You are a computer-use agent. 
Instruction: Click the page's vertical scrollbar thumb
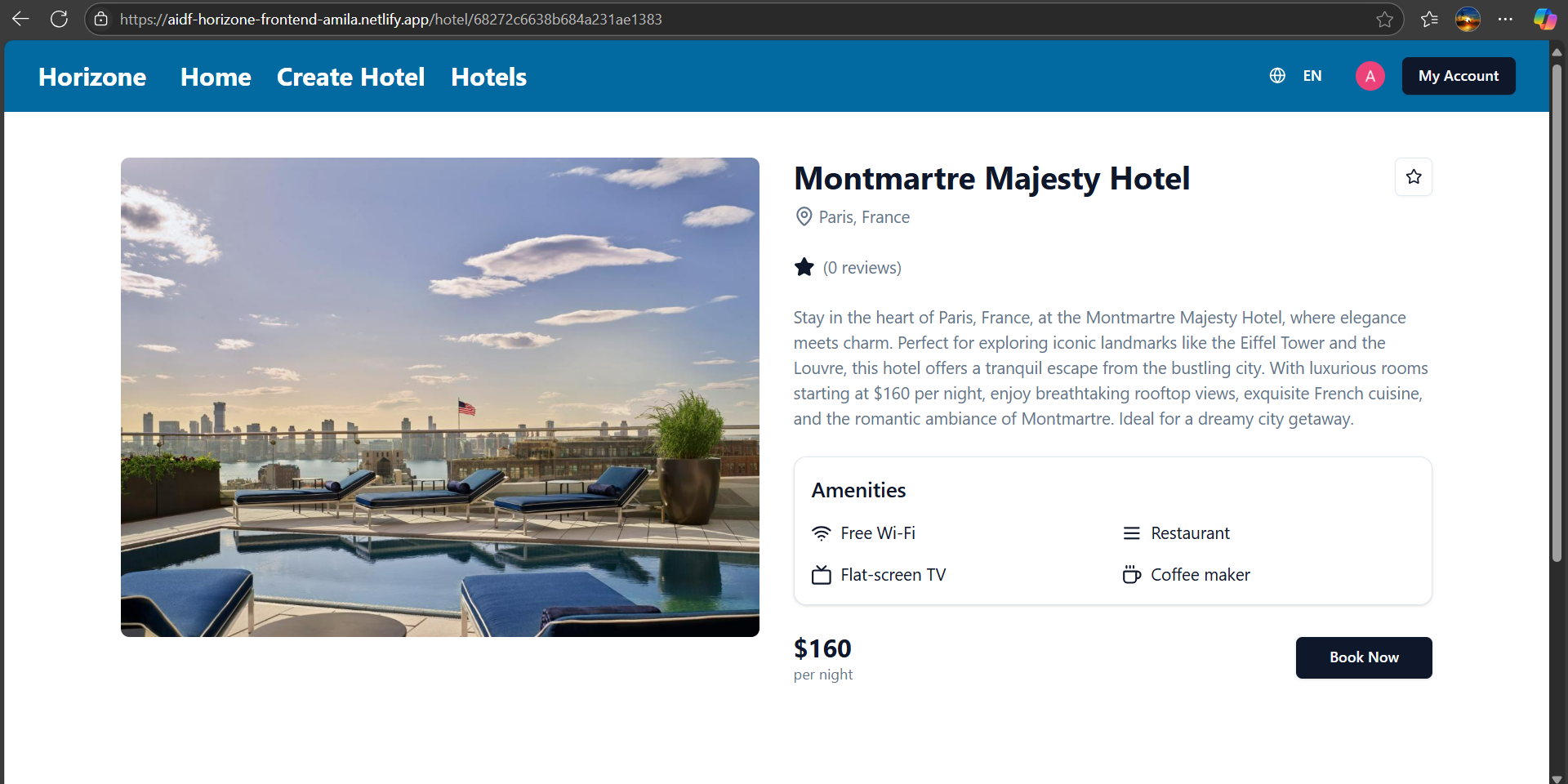coord(1557,310)
